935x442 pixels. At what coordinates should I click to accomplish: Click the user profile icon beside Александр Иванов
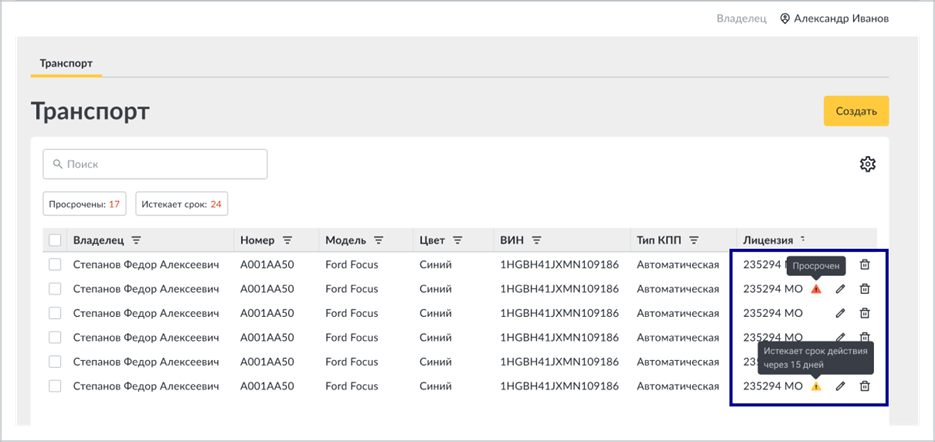point(785,18)
